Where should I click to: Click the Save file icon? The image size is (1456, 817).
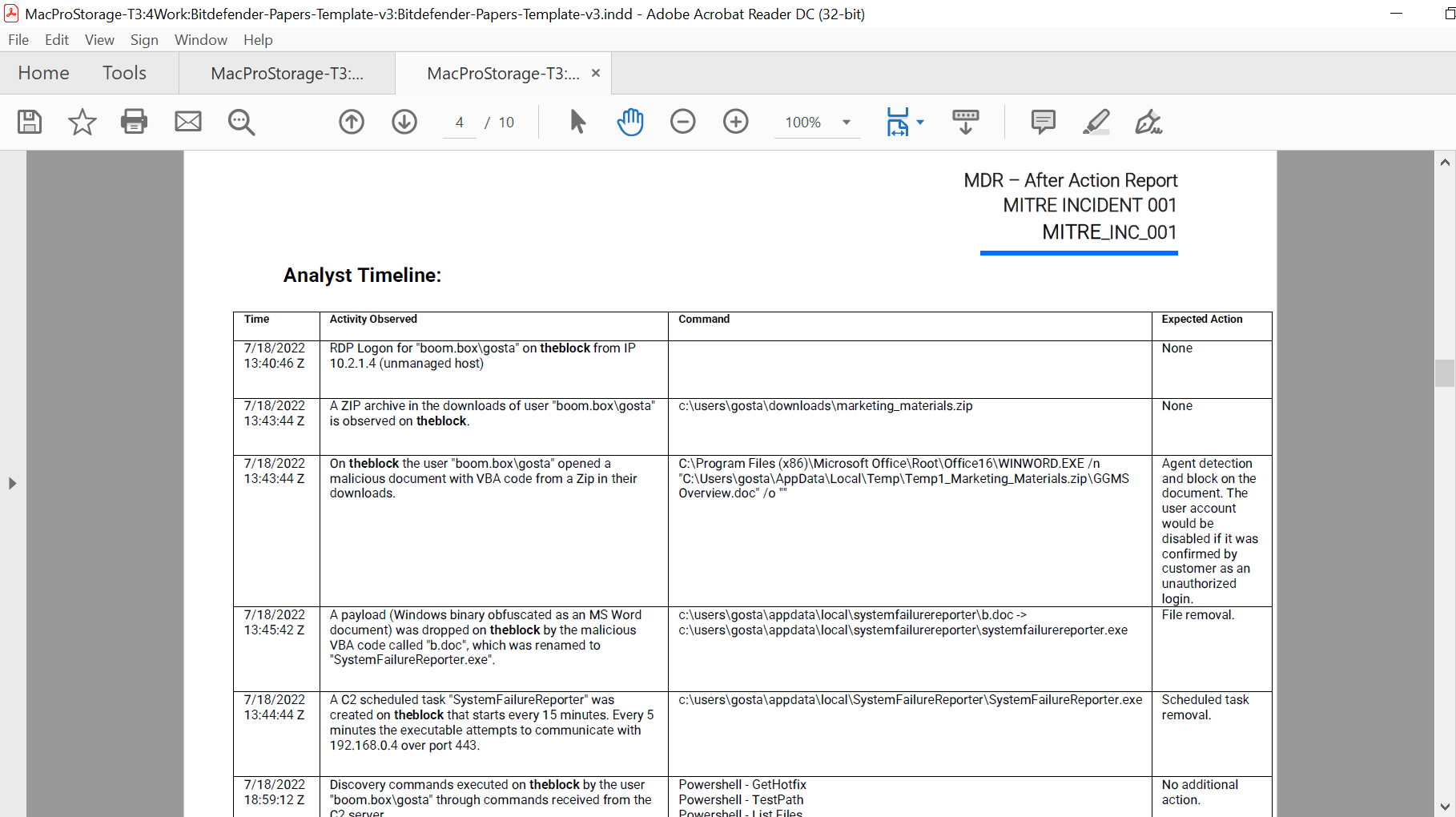pos(30,122)
